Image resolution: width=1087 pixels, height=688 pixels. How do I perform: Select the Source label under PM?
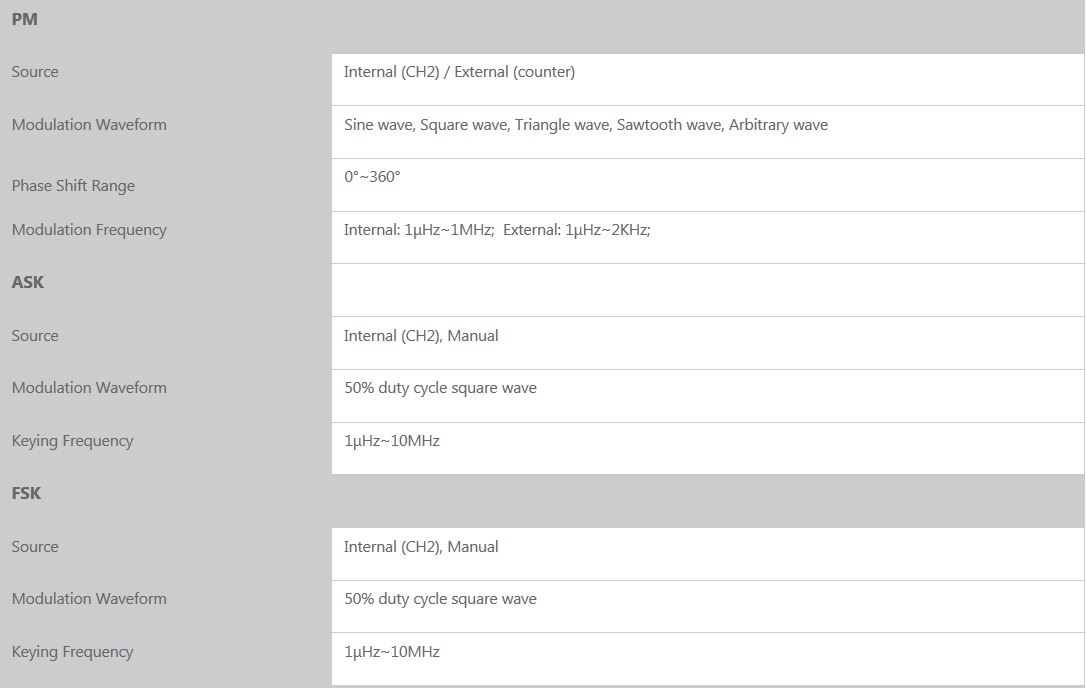(x=35, y=72)
